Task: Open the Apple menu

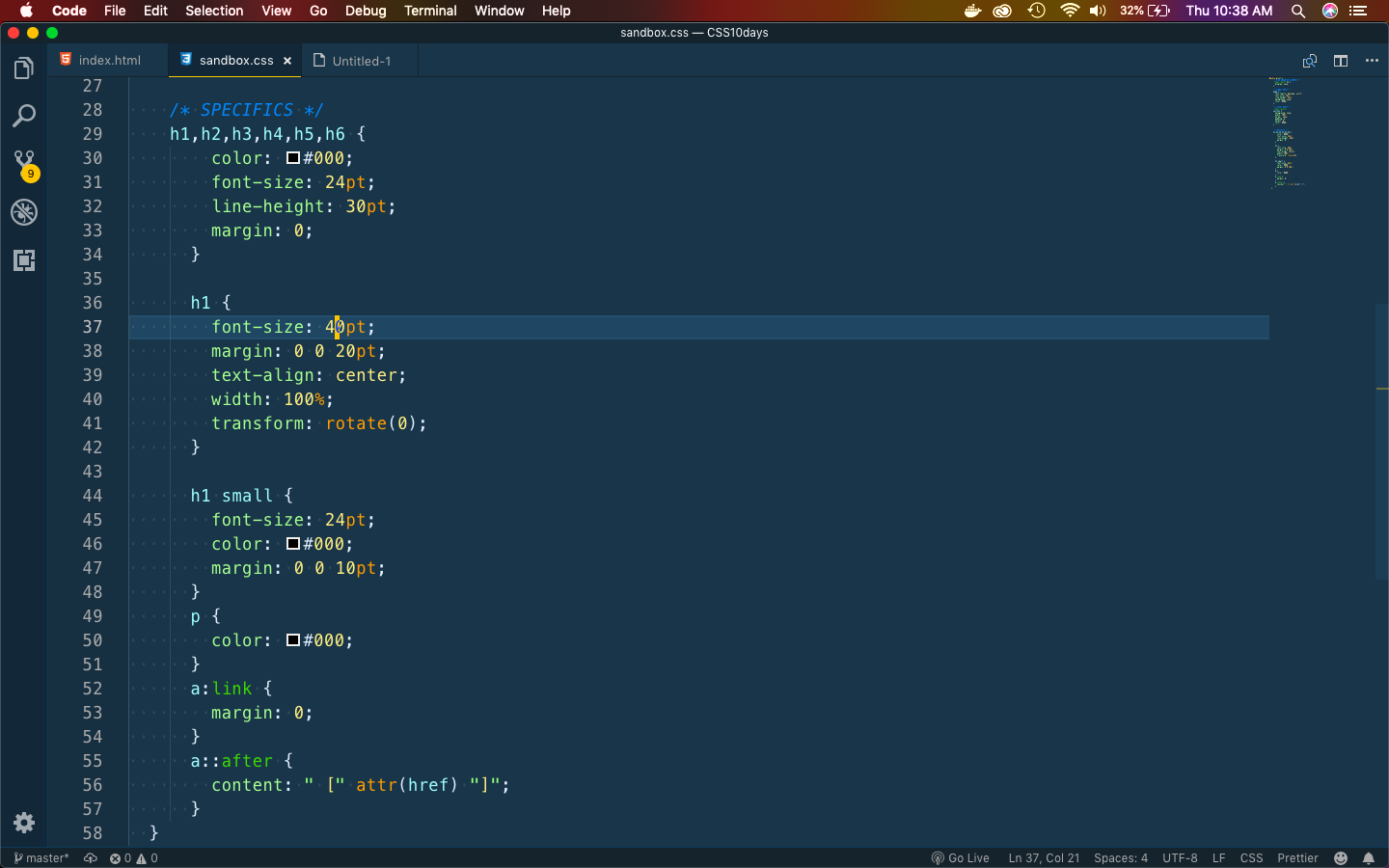Action: 26,11
